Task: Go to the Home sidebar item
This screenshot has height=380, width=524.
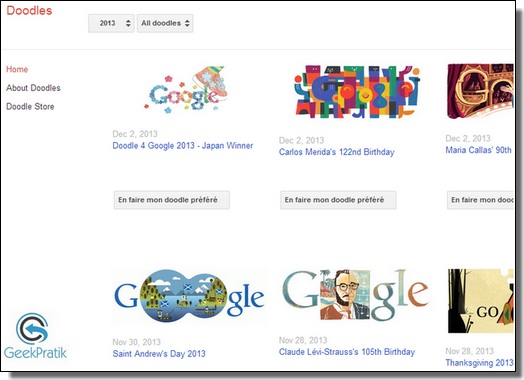Action: [x=17, y=70]
